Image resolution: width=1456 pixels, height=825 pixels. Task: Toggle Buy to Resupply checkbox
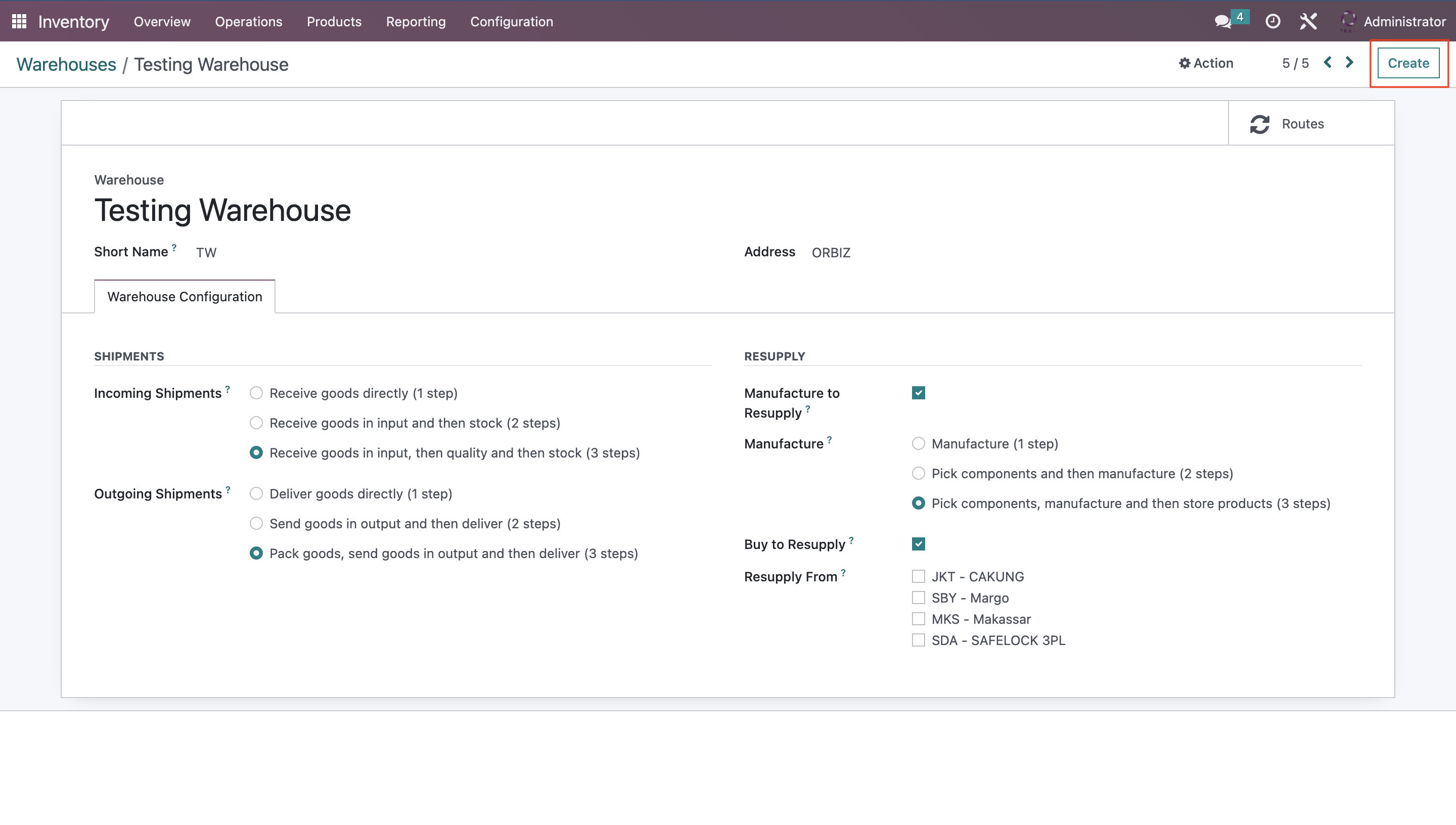coord(918,544)
